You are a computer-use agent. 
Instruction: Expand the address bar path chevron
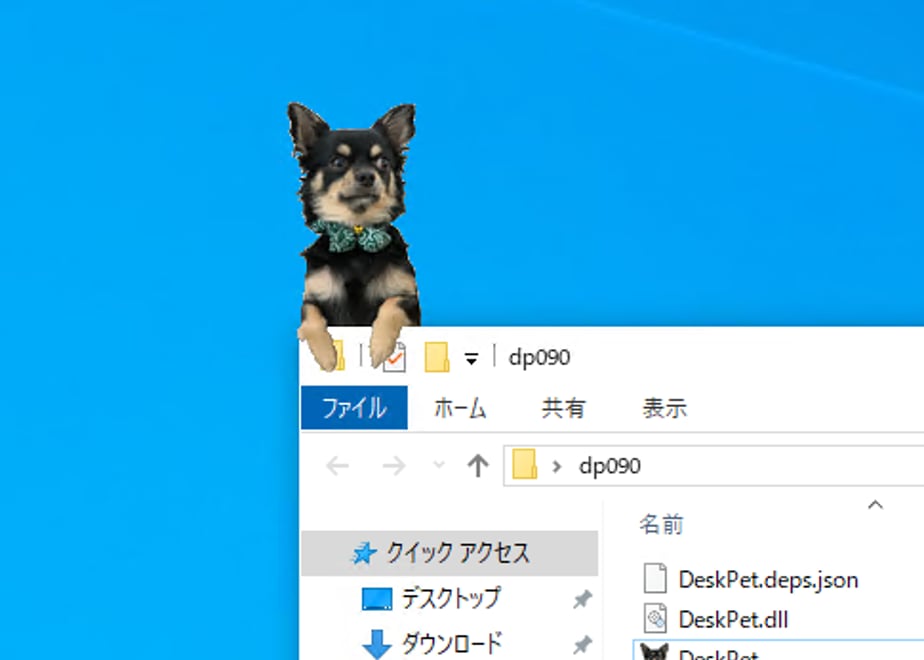click(x=556, y=467)
